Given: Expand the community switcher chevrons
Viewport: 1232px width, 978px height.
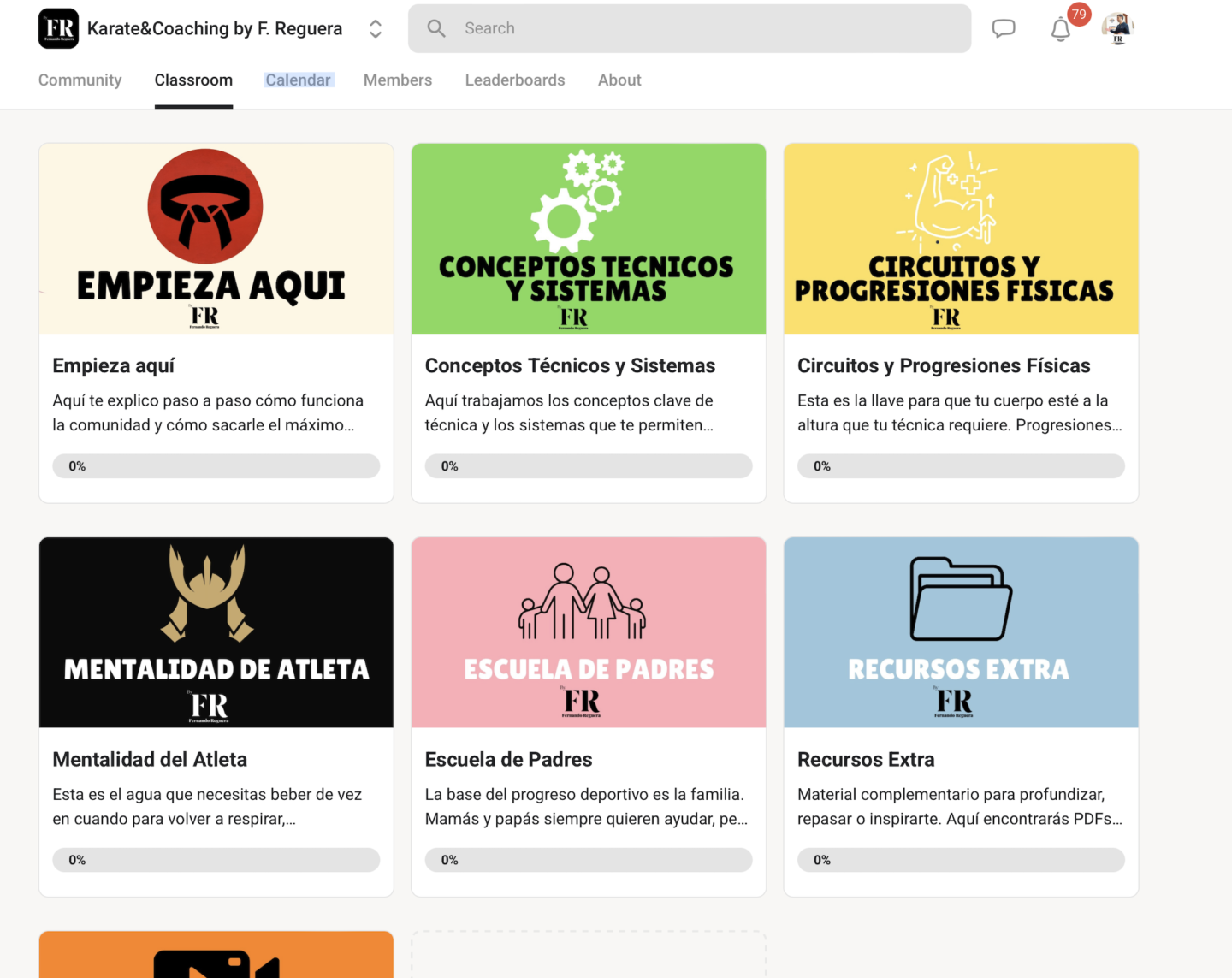Looking at the screenshot, I should tap(375, 28).
